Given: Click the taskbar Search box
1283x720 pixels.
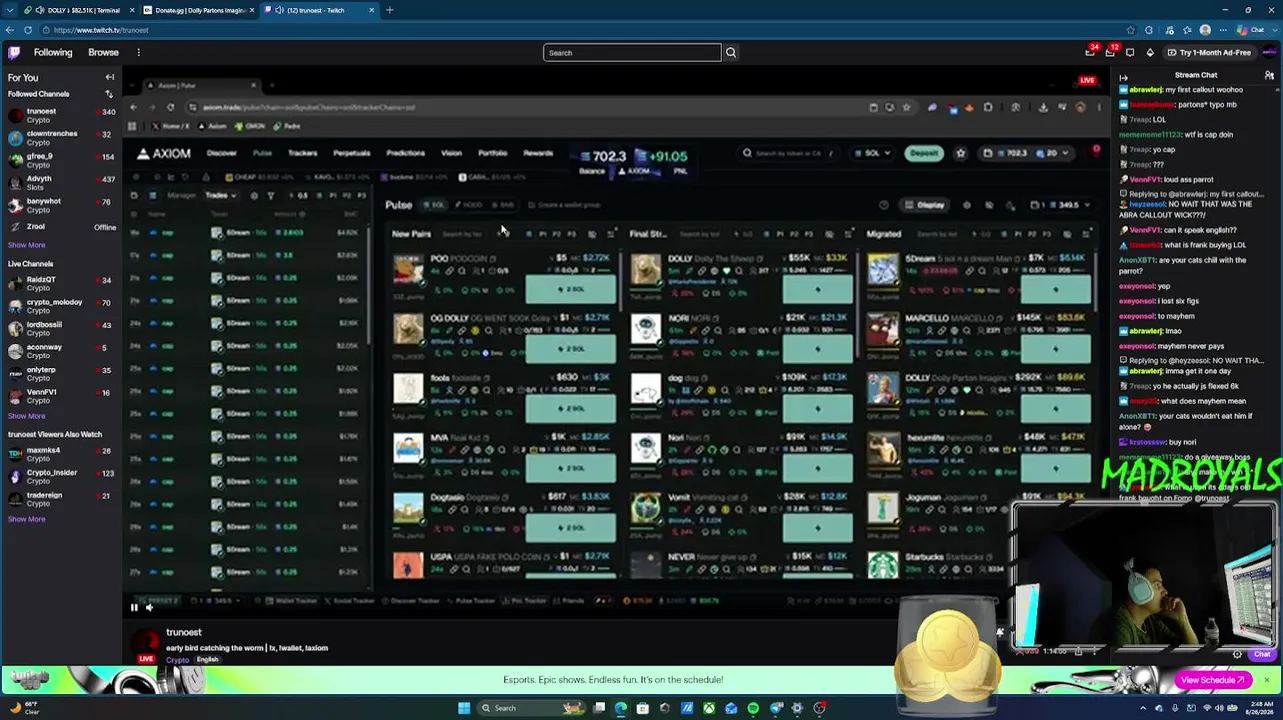Looking at the screenshot, I should click(x=532, y=708).
